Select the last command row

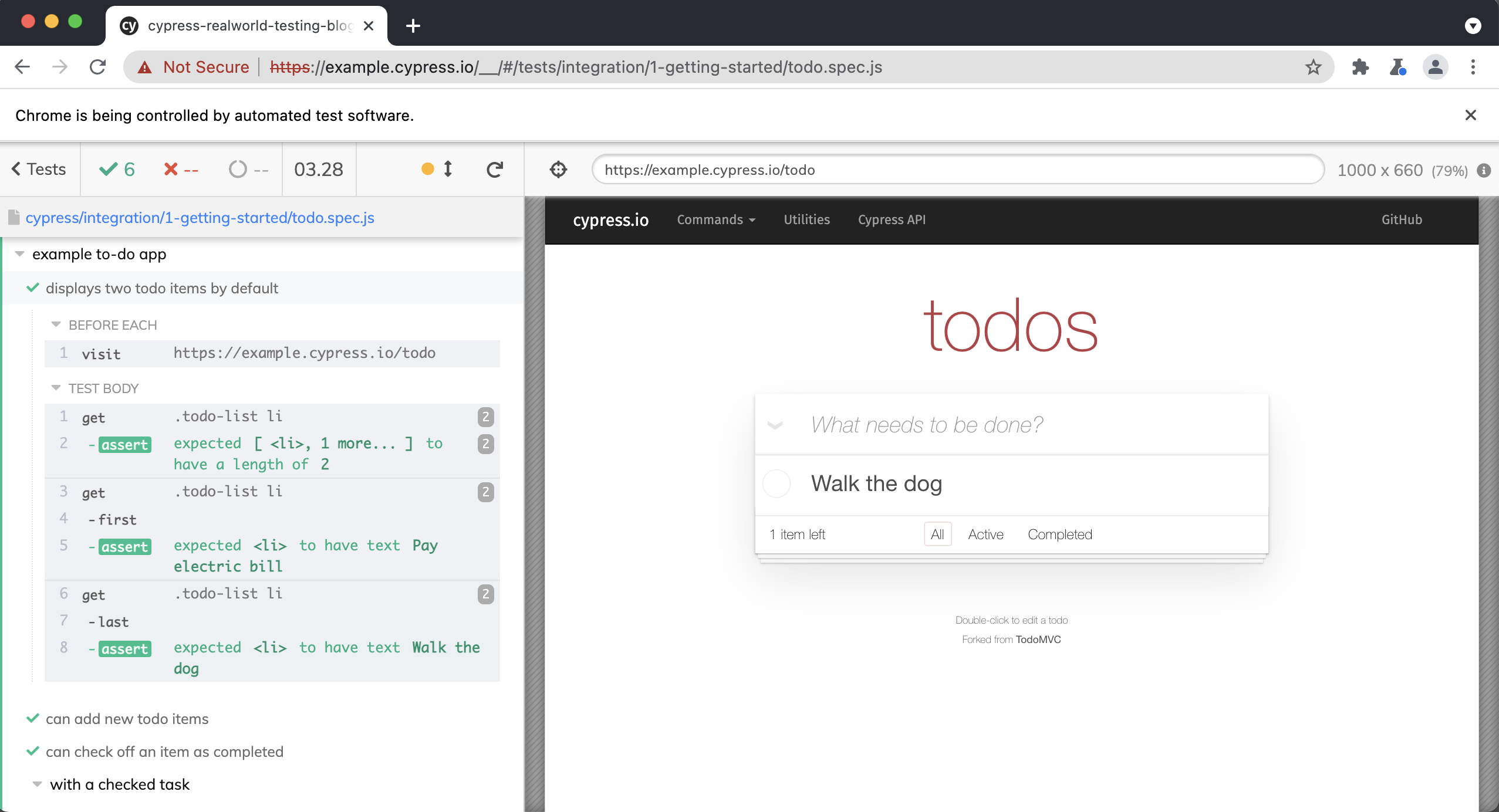click(272, 621)
